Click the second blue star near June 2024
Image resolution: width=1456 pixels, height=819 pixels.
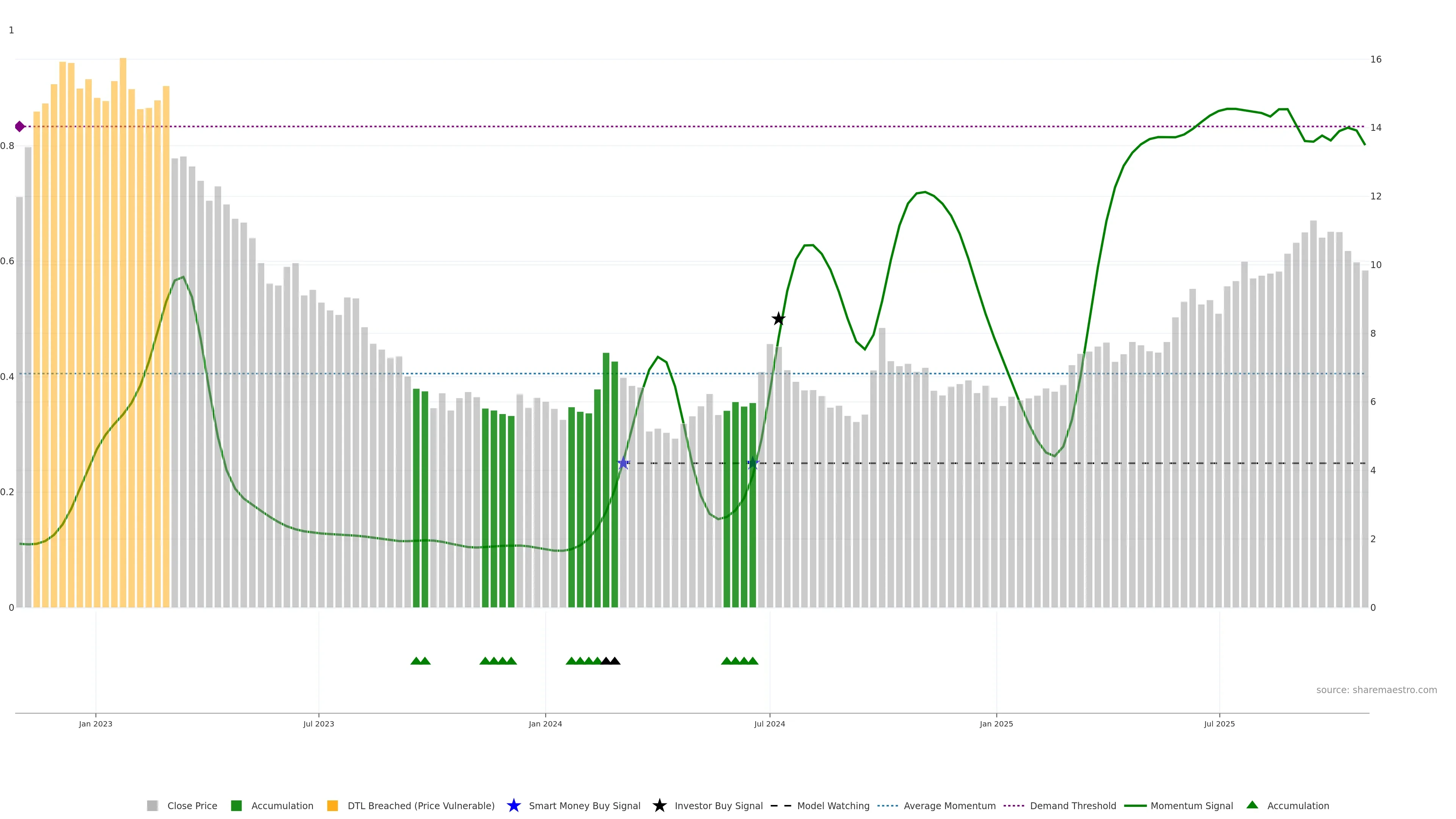(x=753, y=463)
